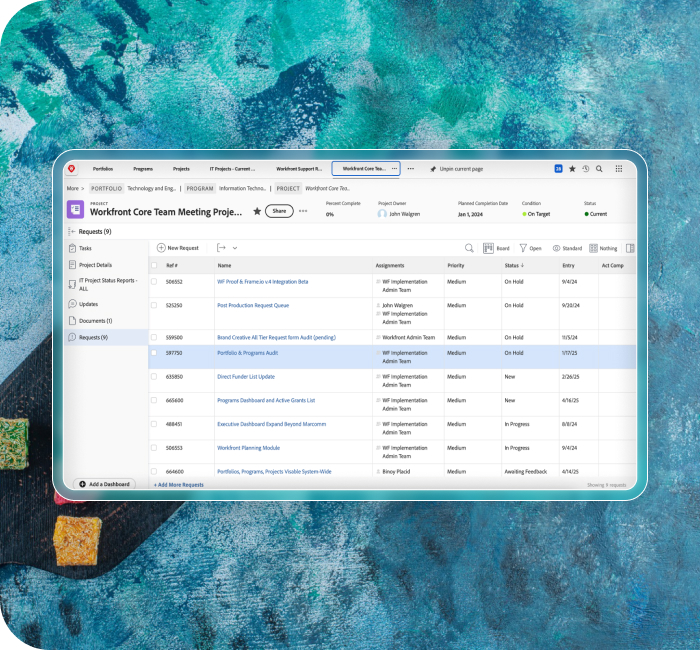Click the search magnifier in the top navigation
This screenshot has height=650, width=700.
[599, 169]
